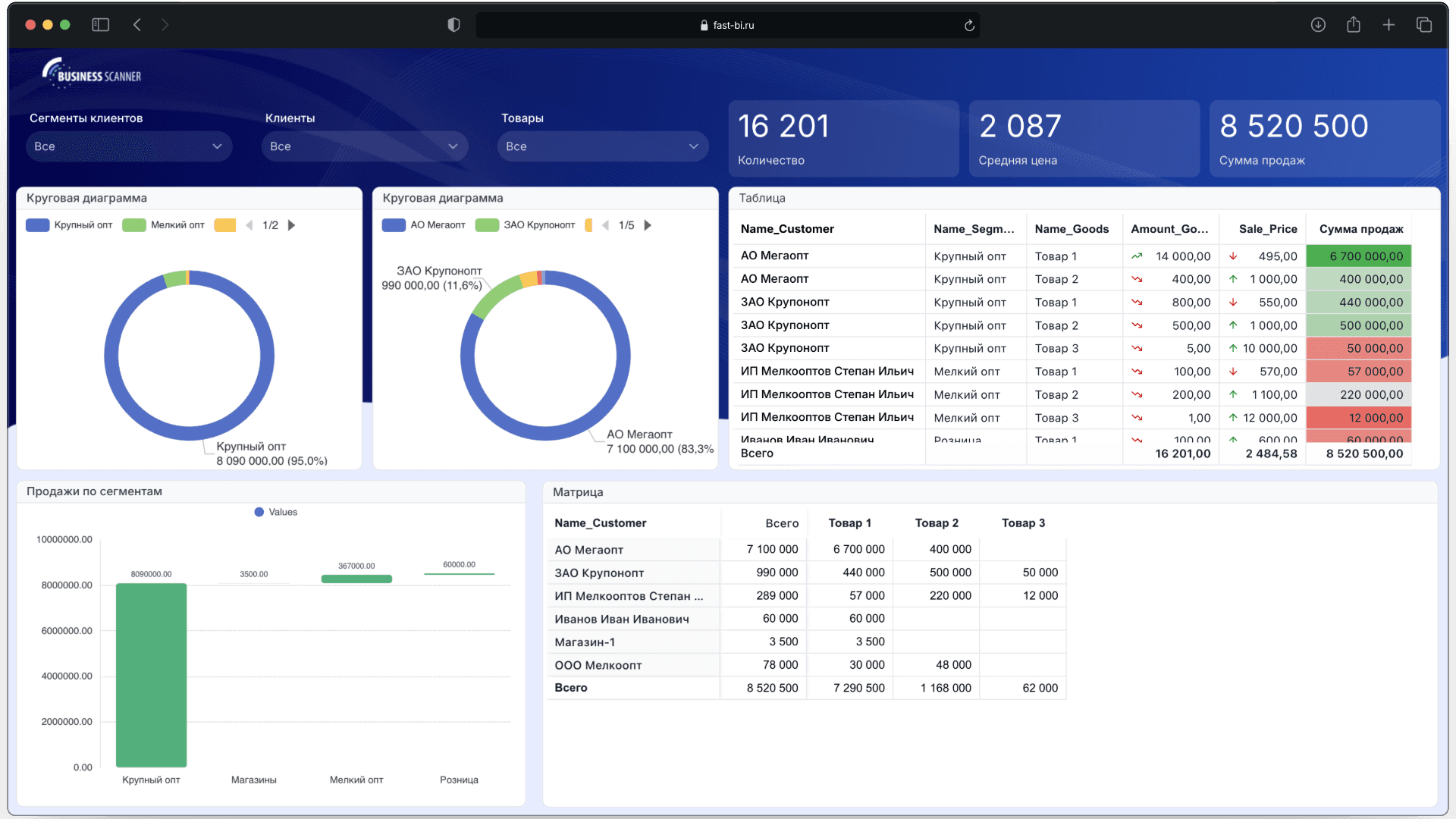1456x819 pixels.
Task: Open the privacy shield icon
Action: point(453,25)
